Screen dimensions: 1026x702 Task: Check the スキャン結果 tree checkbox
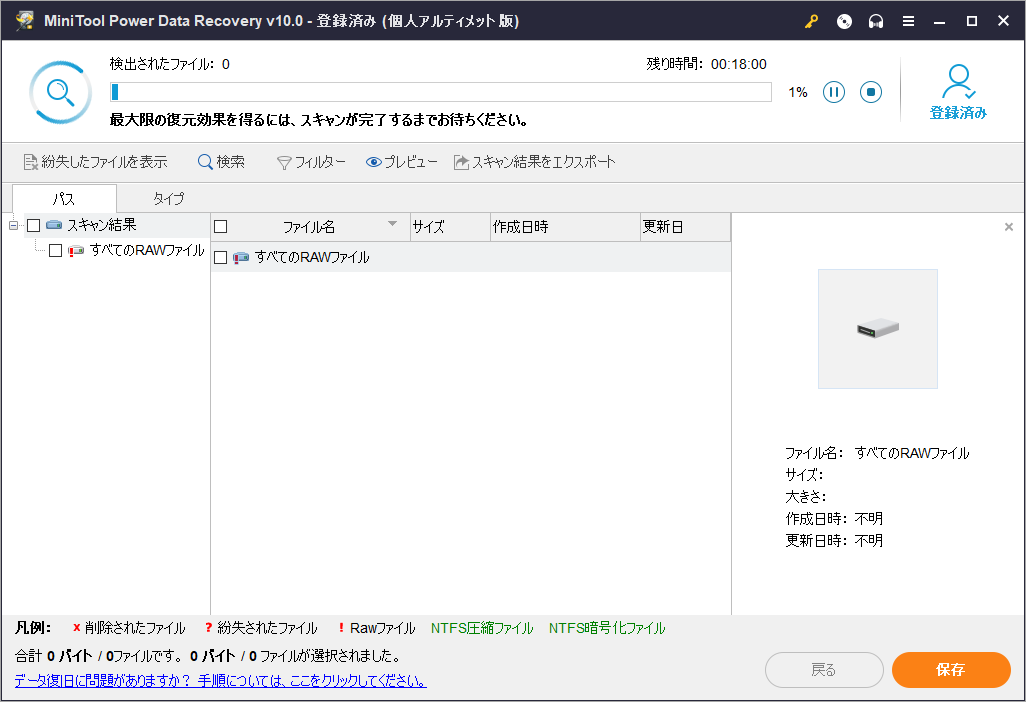(33, 226)
